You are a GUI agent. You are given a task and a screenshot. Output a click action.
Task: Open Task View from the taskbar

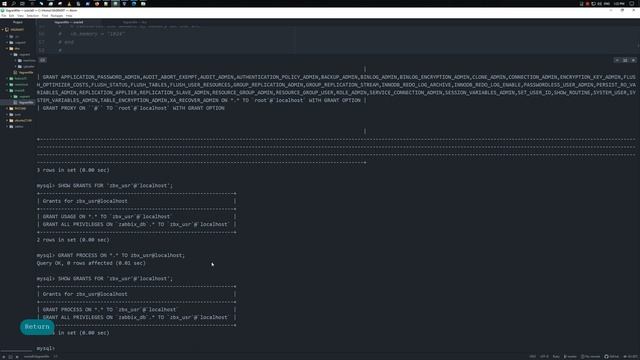(x=22, y=3)
